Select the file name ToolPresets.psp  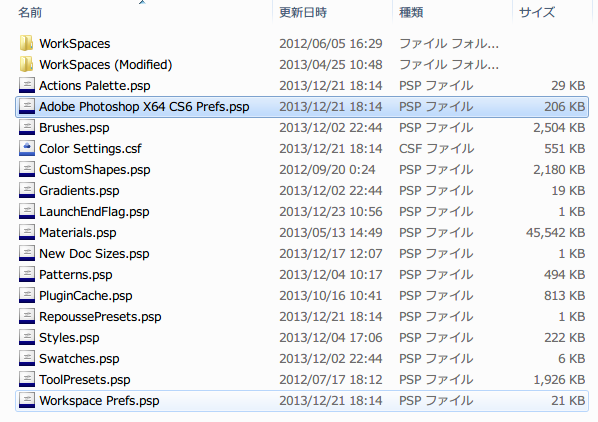pyautogui.click(x=85, y=379)
